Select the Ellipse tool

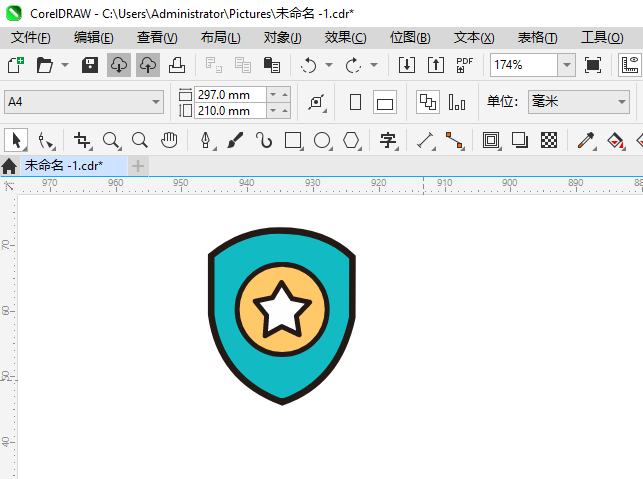click(322, 140)
